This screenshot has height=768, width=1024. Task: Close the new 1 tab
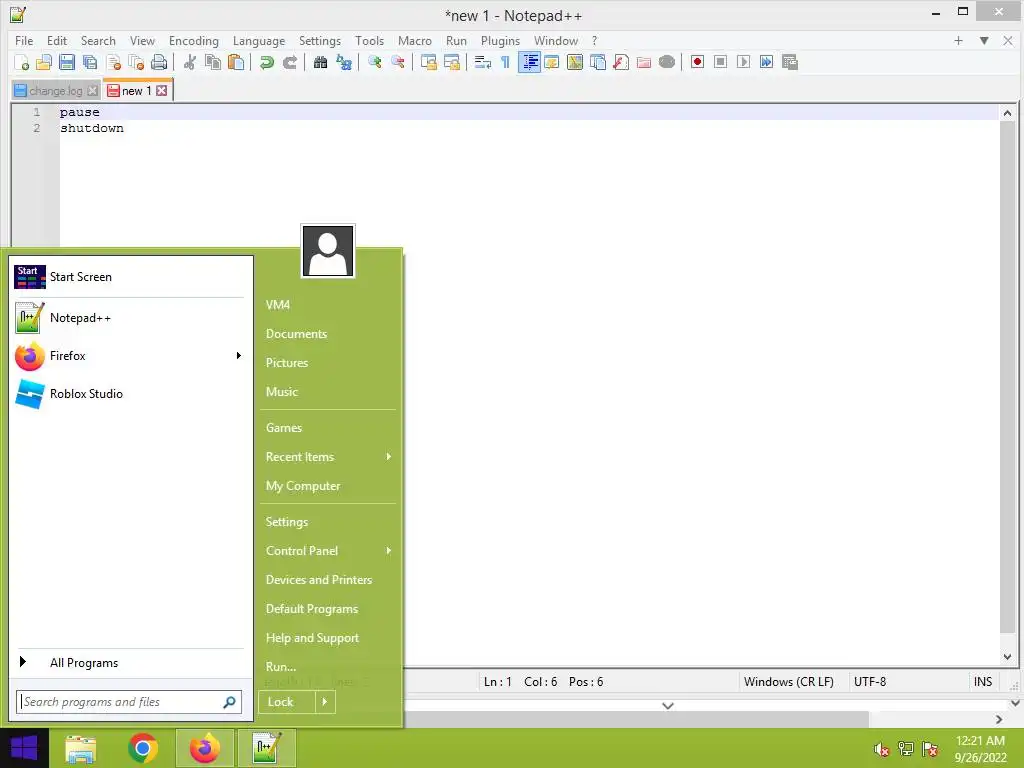161,91
